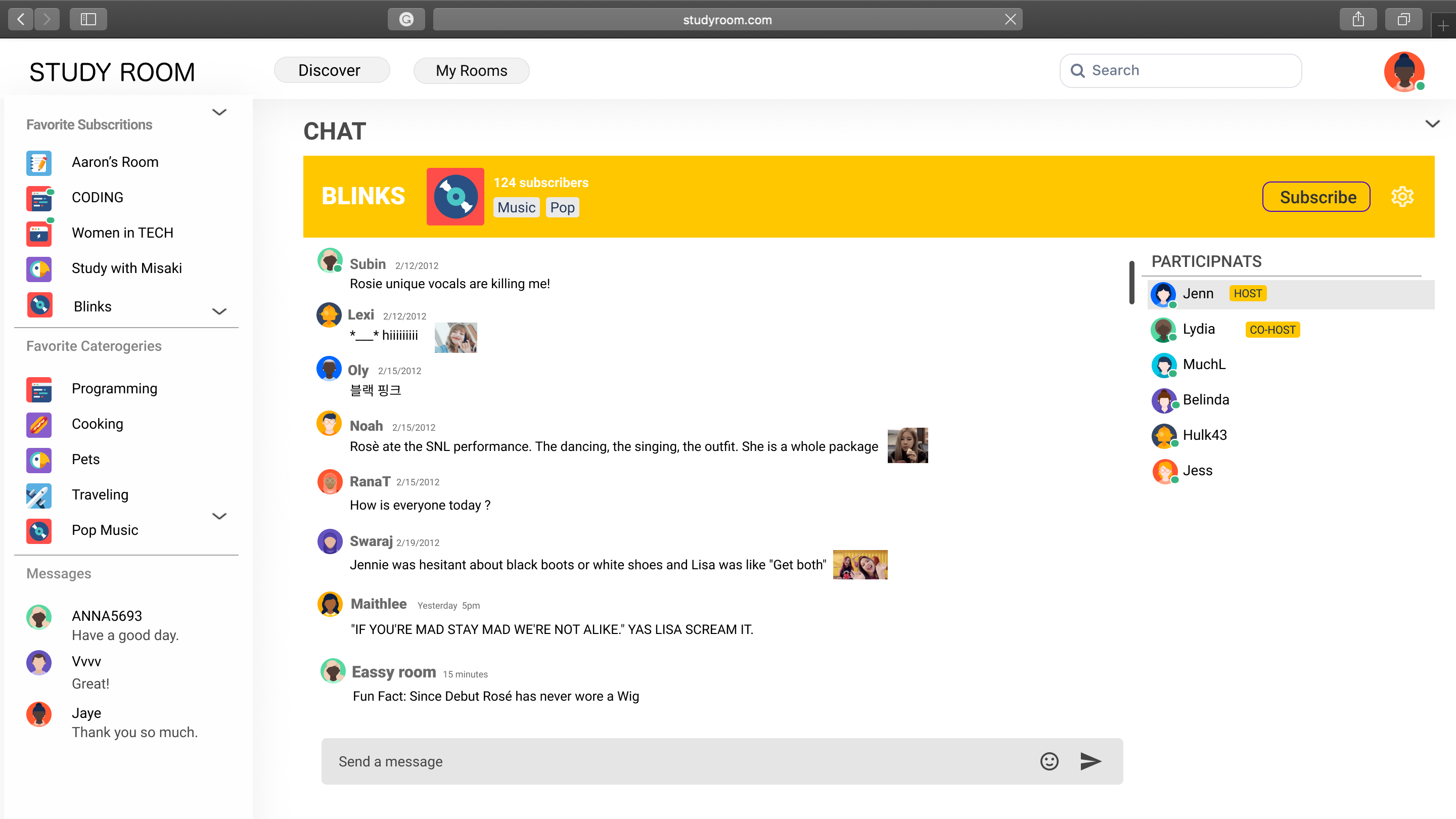Click the BLINKS vinyl record room logo
The width and height of the screenshot is (1456, 819).
(x=455, y=196)
